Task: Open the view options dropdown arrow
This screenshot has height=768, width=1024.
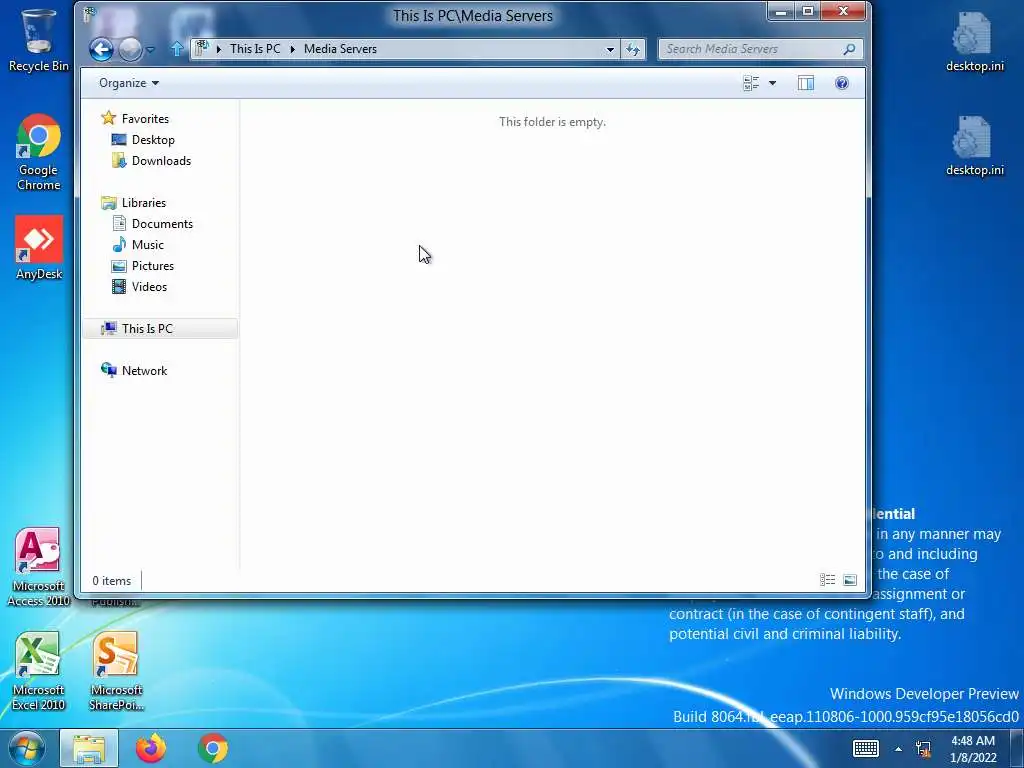Action: pos(773,83)
